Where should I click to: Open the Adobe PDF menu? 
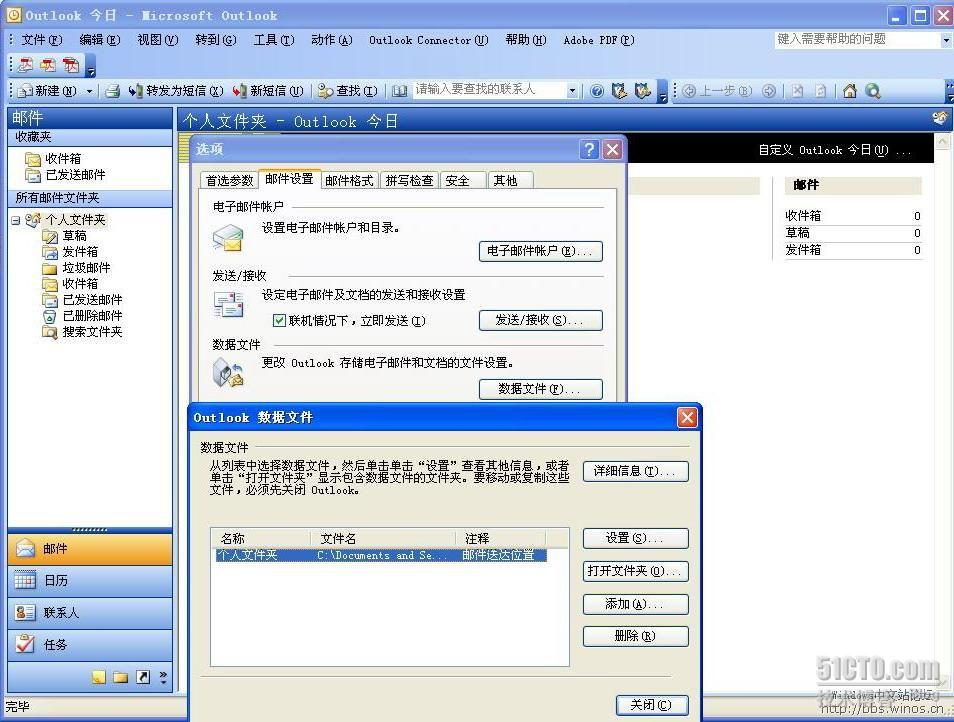click(599, 40)
